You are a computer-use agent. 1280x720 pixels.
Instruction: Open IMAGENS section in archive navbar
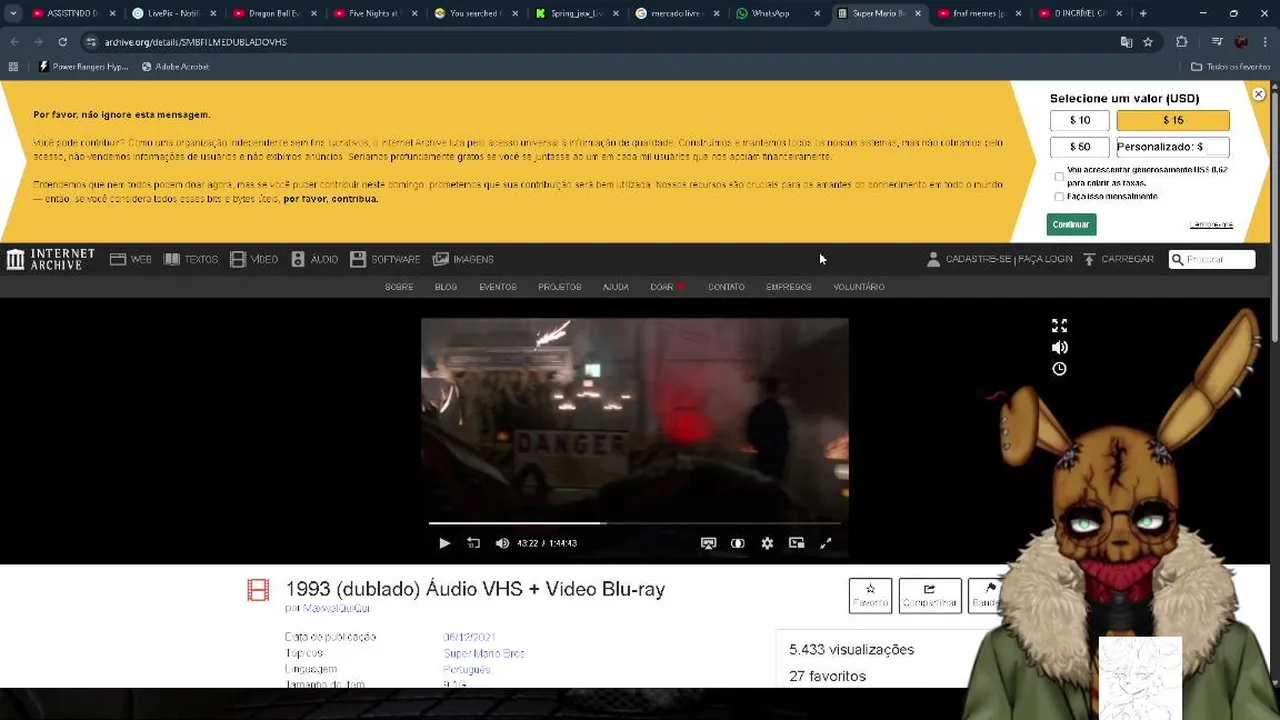(x=463, y=259)
